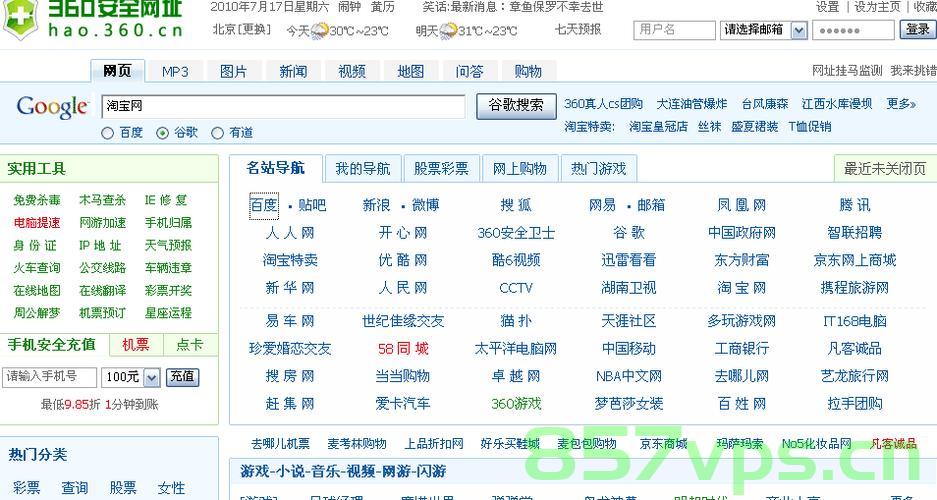Click the 360 green shield logo
937x500 pixels.
21,19
